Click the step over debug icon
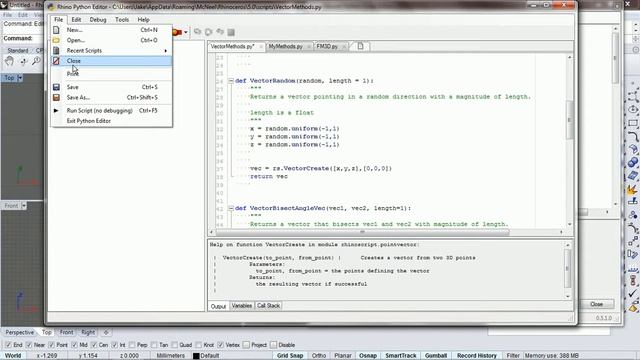The image size is (640, 360). click(209, 32)
